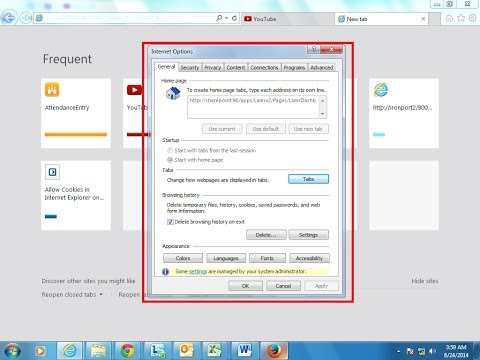Click the browser forward arrow
The width and height of the screenshot is (480, 360).
coord(26,18)
